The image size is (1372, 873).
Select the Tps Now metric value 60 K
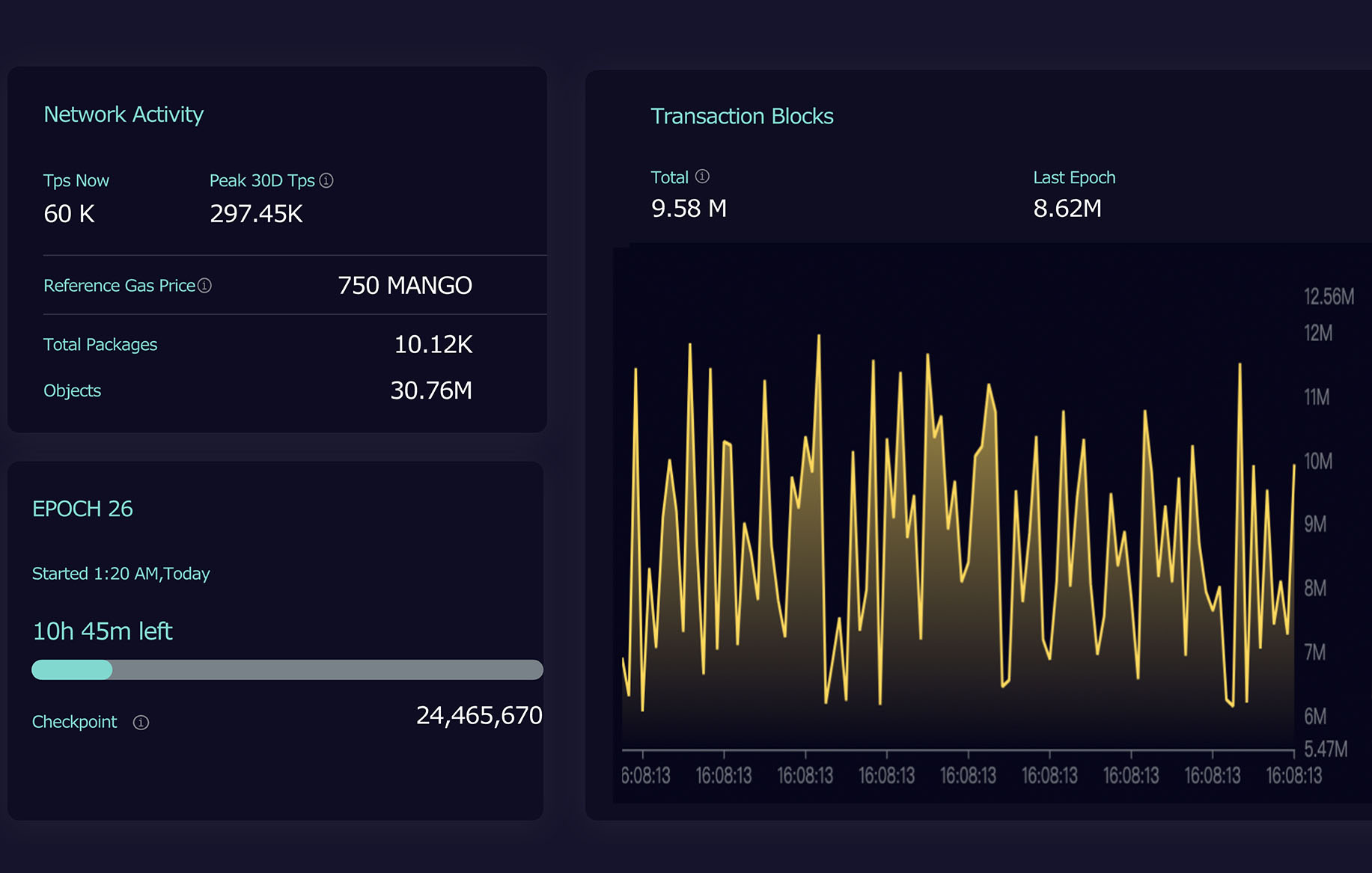68,214
